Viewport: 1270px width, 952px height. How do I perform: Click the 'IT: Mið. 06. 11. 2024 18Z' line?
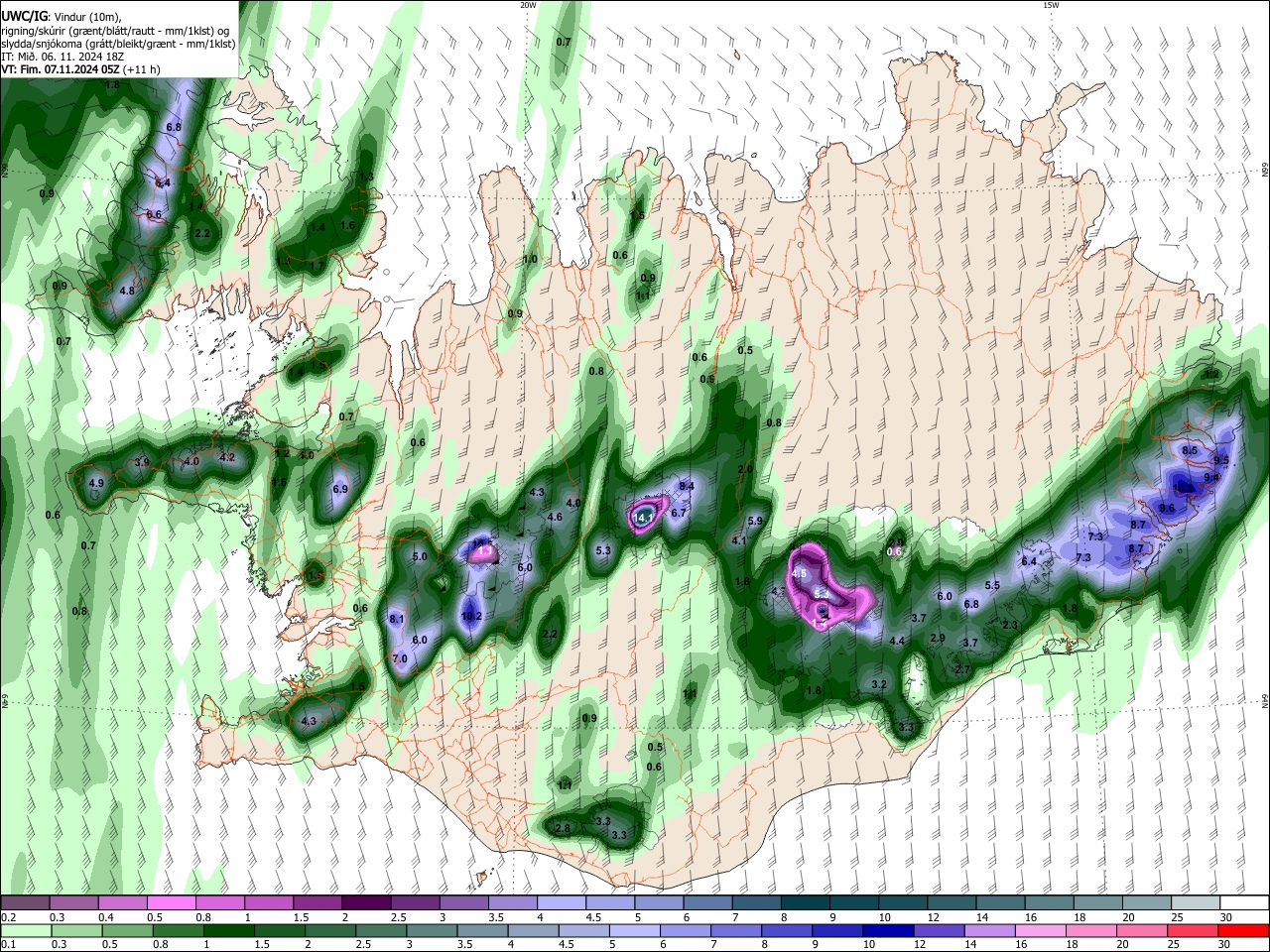click(x=63, y=57)
